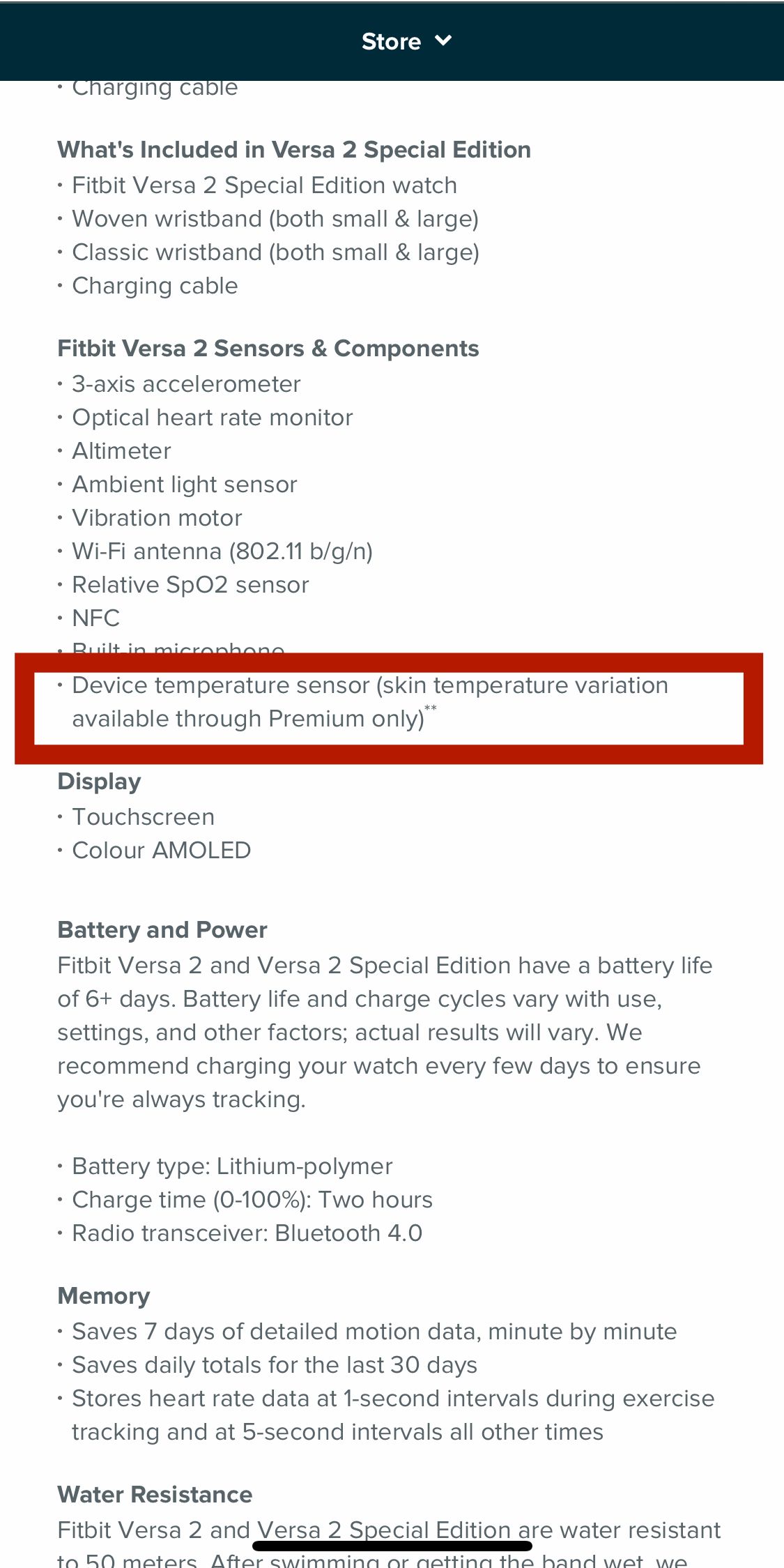Tap the Battery type: Lithium-polymer line
Viewport: 784px width, 1568px height.
(232, 1166)
